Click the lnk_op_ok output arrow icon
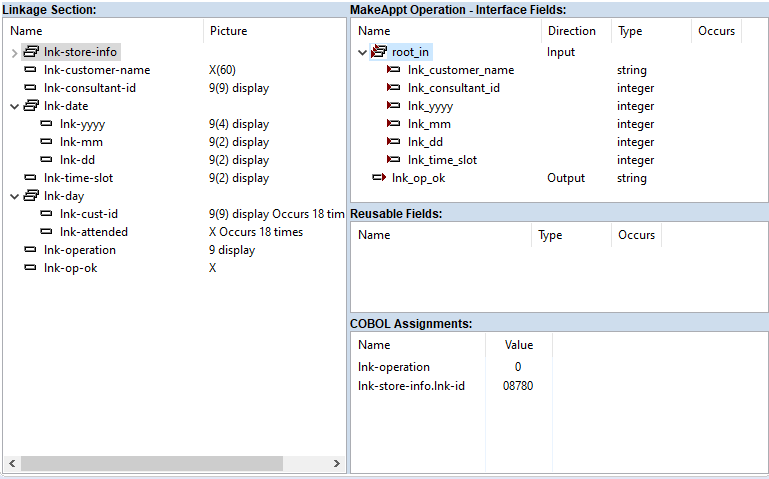The width and height of the screenshot is (769, 479). (x=378, y=178)
